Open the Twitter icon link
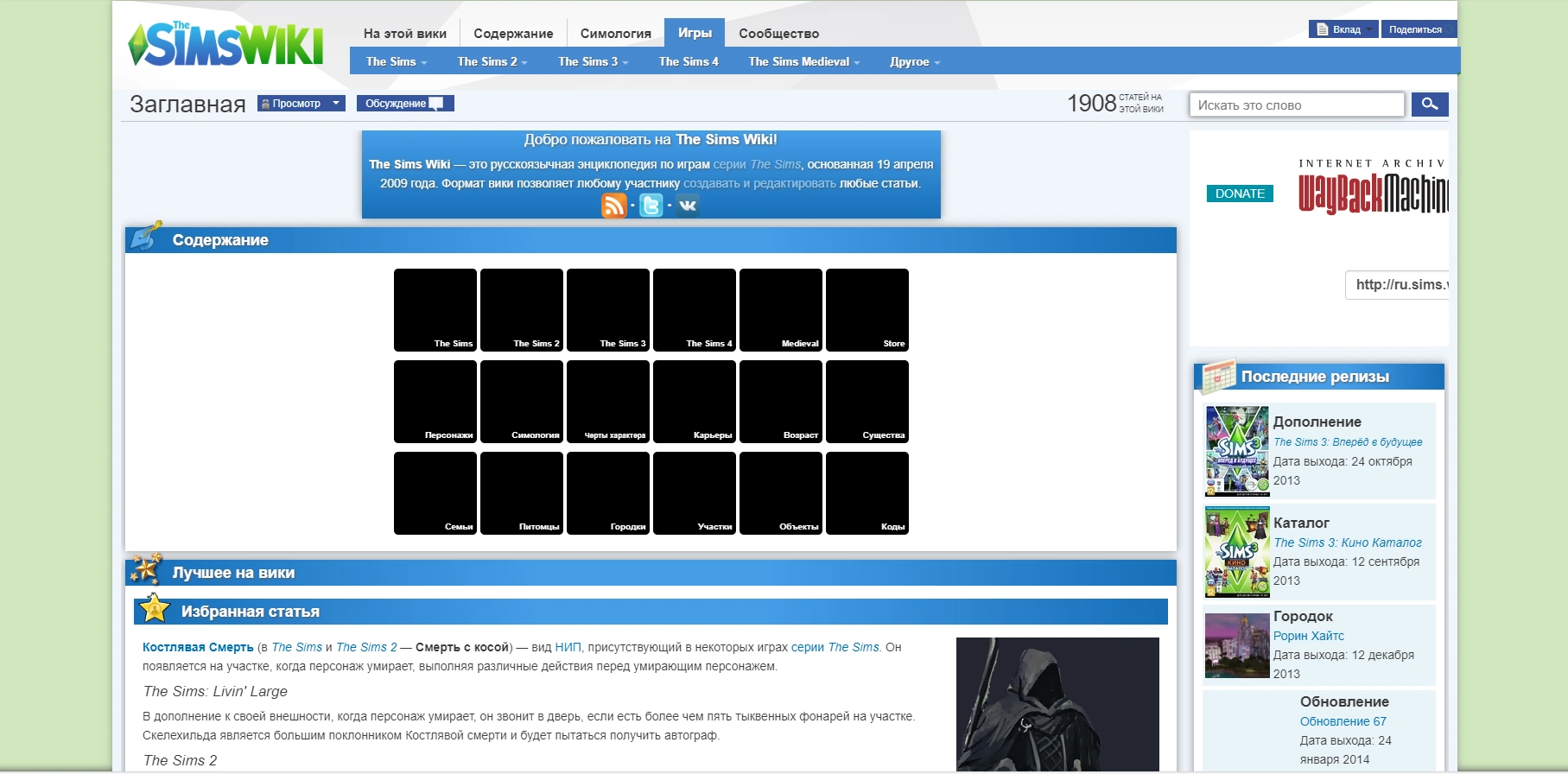Screen dimensions: 1568x774 651,205
